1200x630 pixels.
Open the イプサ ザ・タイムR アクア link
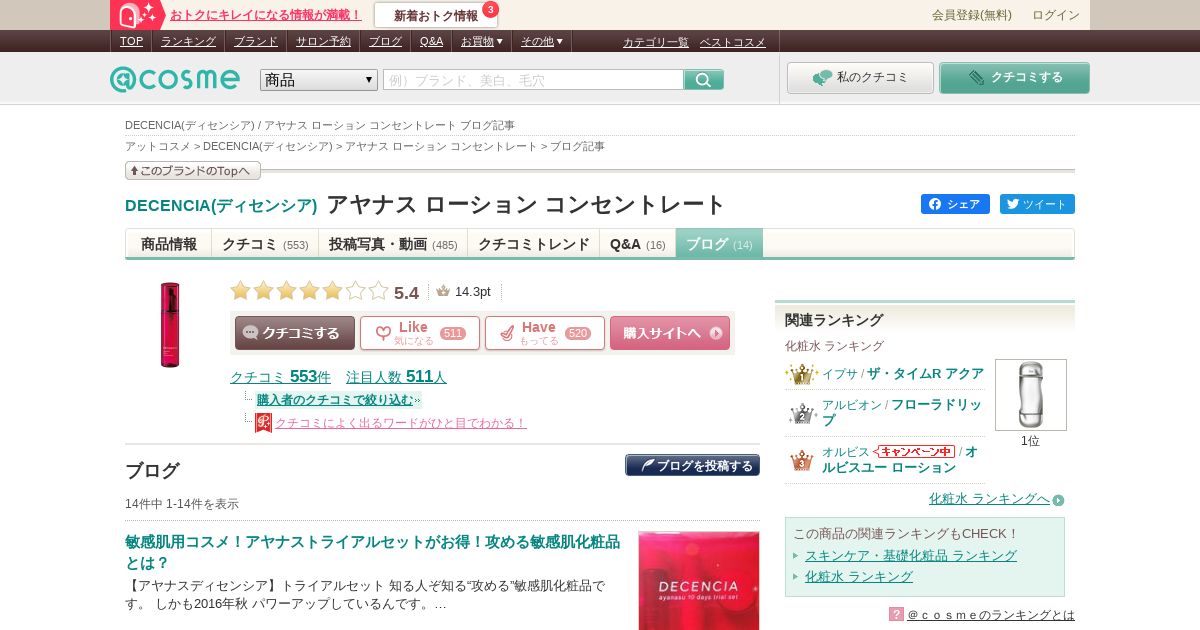click(903, 373)
